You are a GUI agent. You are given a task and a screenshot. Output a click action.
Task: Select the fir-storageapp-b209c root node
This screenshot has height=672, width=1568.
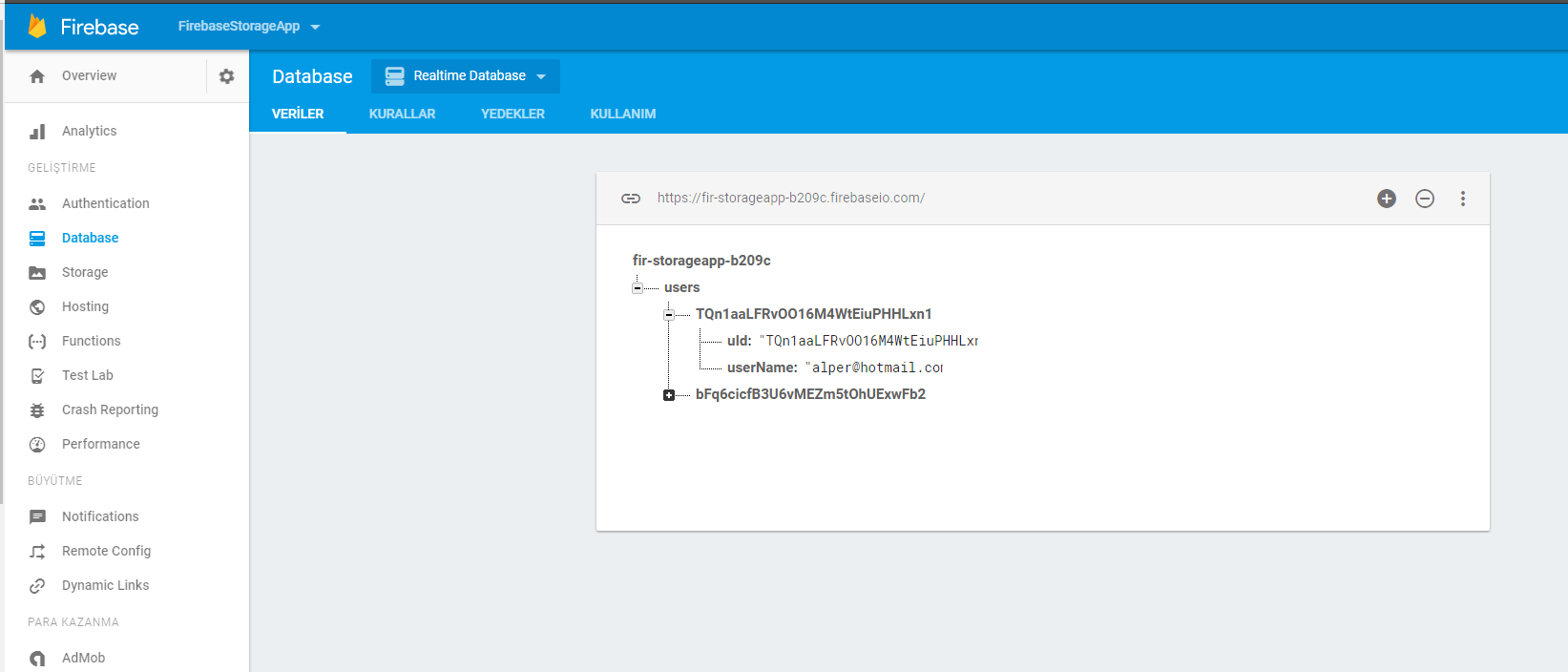coord(701,261)
